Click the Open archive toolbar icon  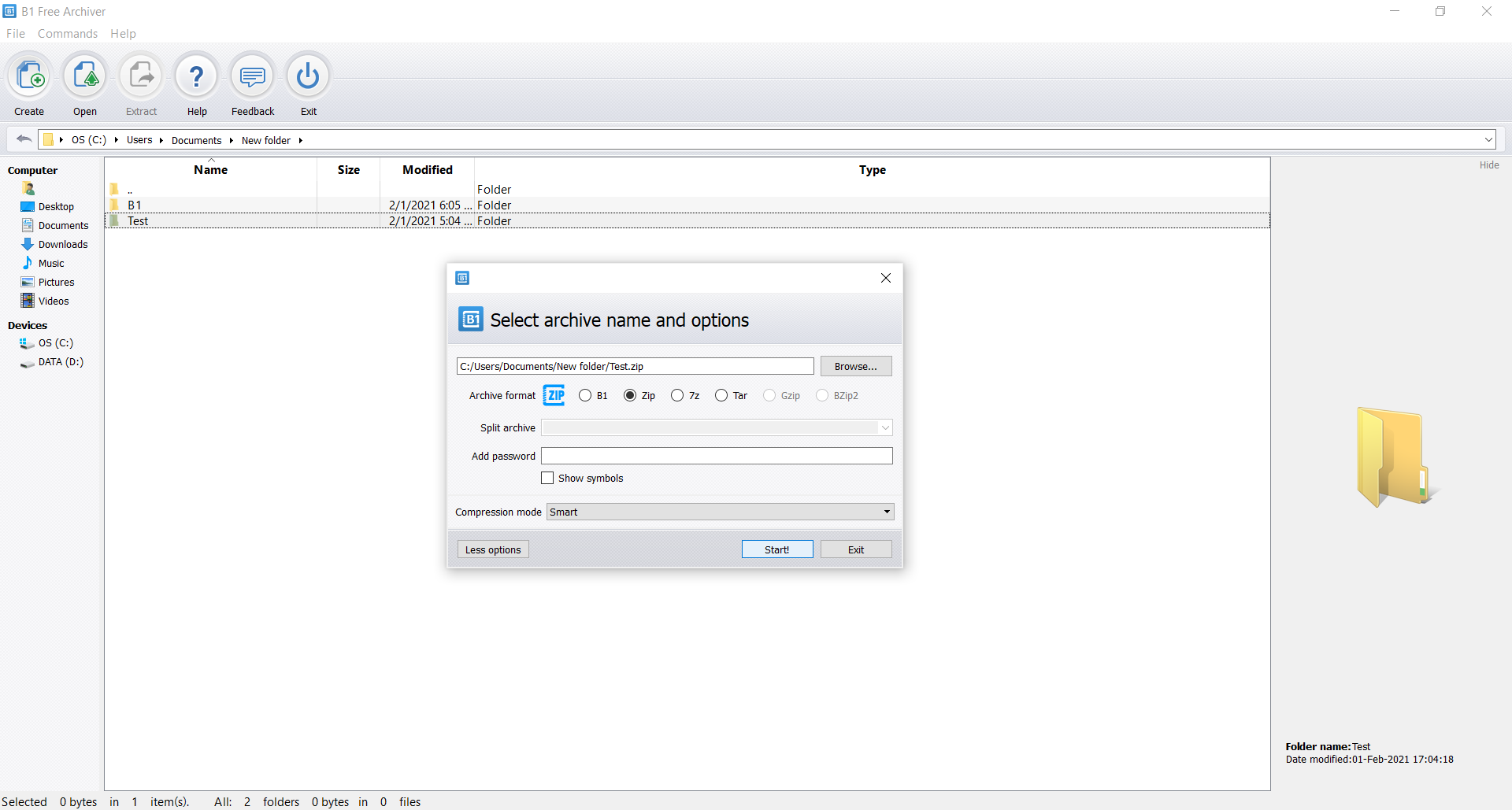pyautogui.click(x=85, y=76)
